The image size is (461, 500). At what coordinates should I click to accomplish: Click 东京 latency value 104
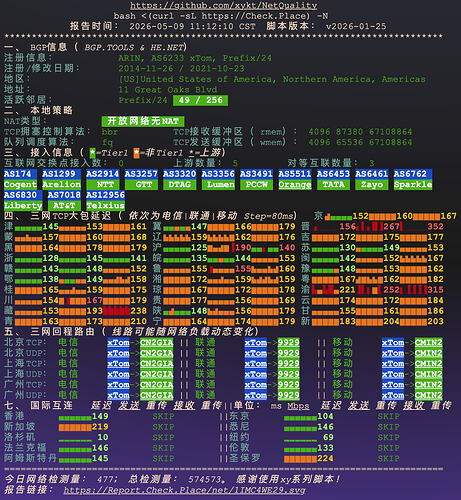click(325, 416)
